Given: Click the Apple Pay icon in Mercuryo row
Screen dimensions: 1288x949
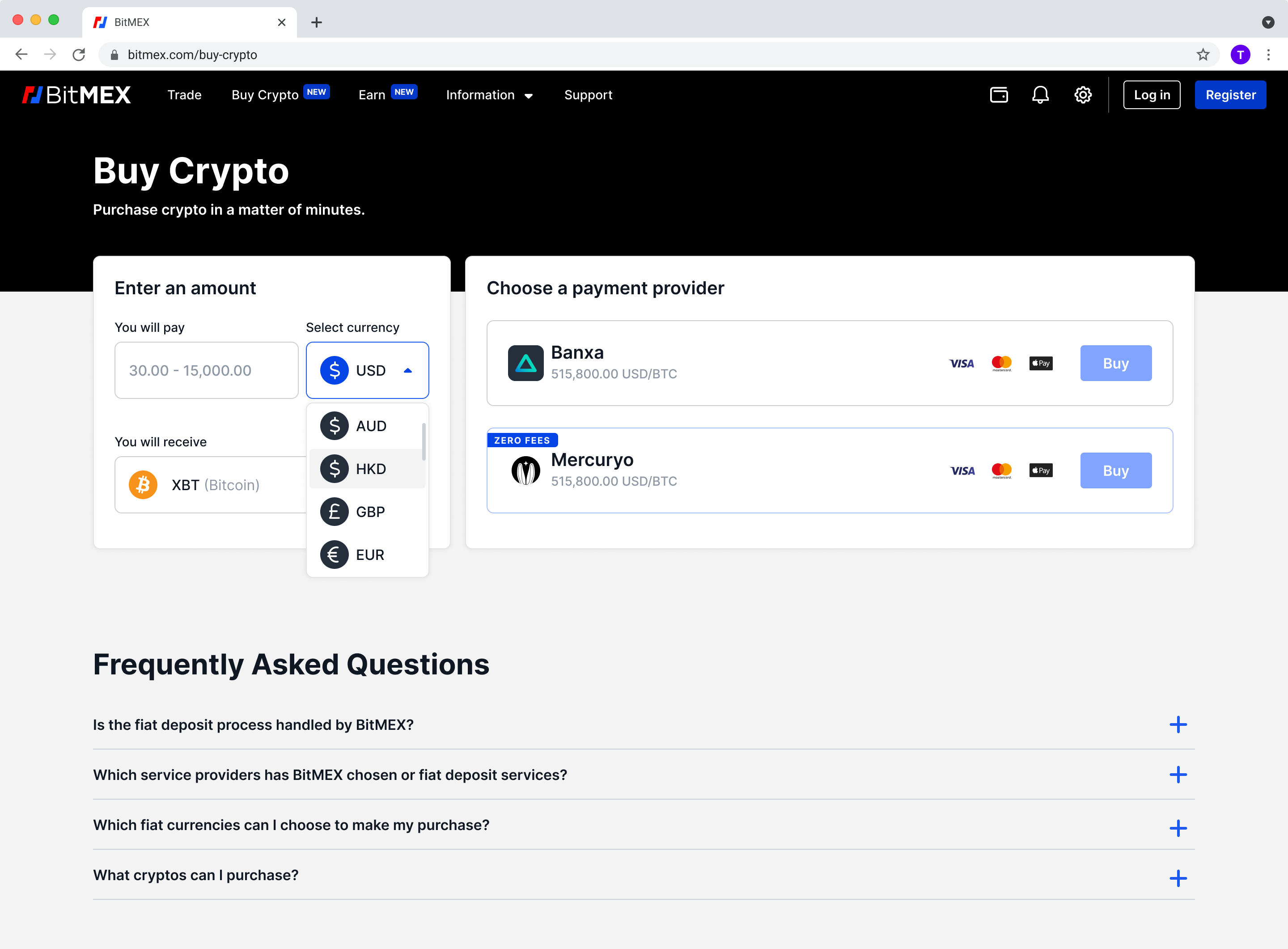Looking at the screenshot, I should (1040, 470).
